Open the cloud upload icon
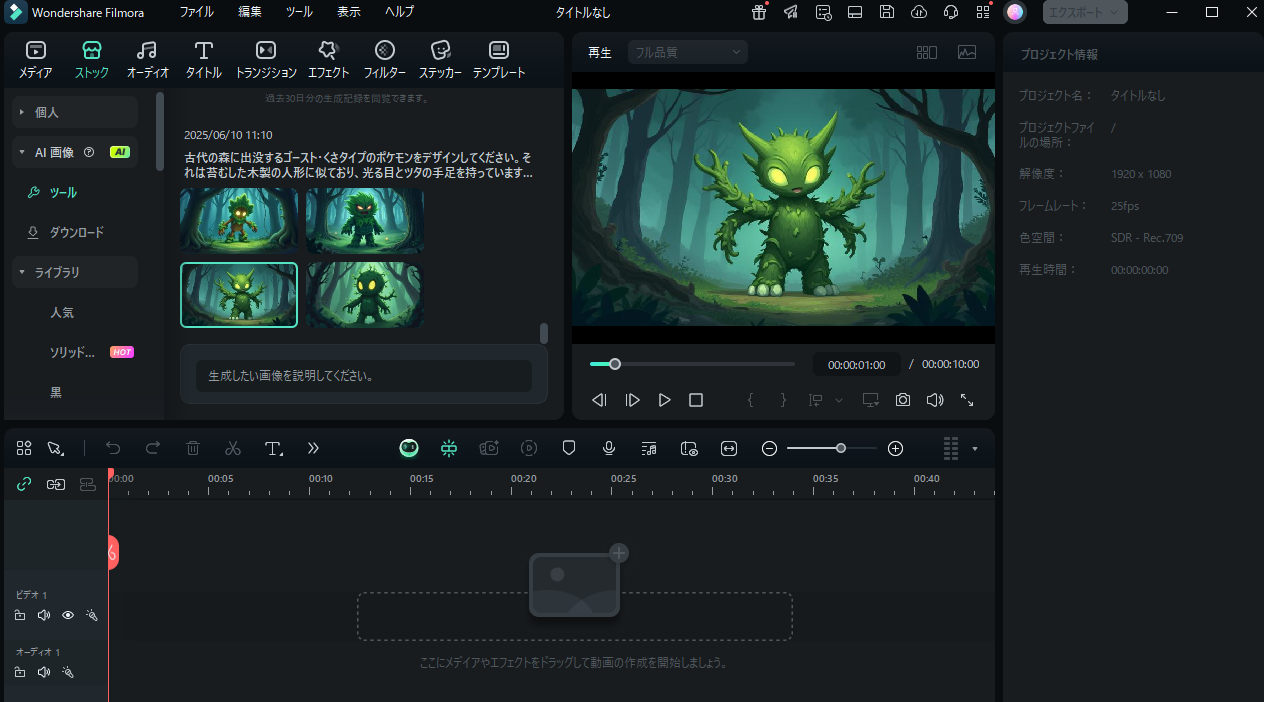This screenshot has width=1264, height=702. point(919,12)
